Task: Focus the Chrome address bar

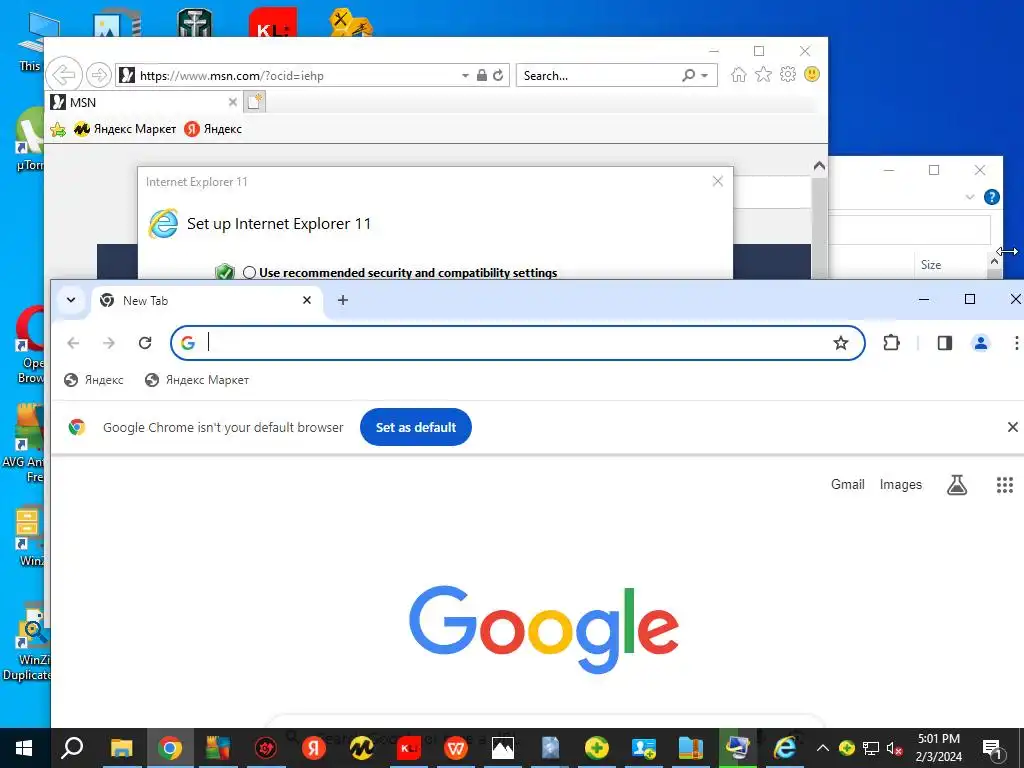Action: pos(518,343)
